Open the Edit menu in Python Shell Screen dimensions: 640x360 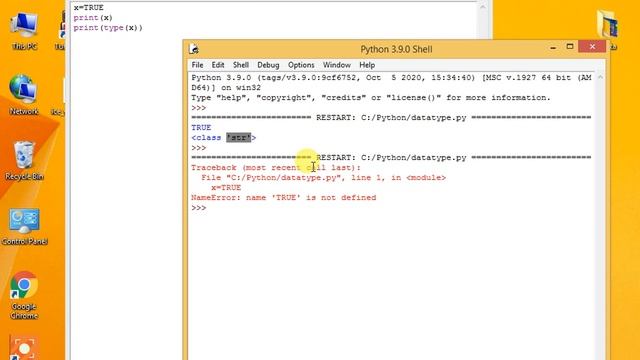218,65
